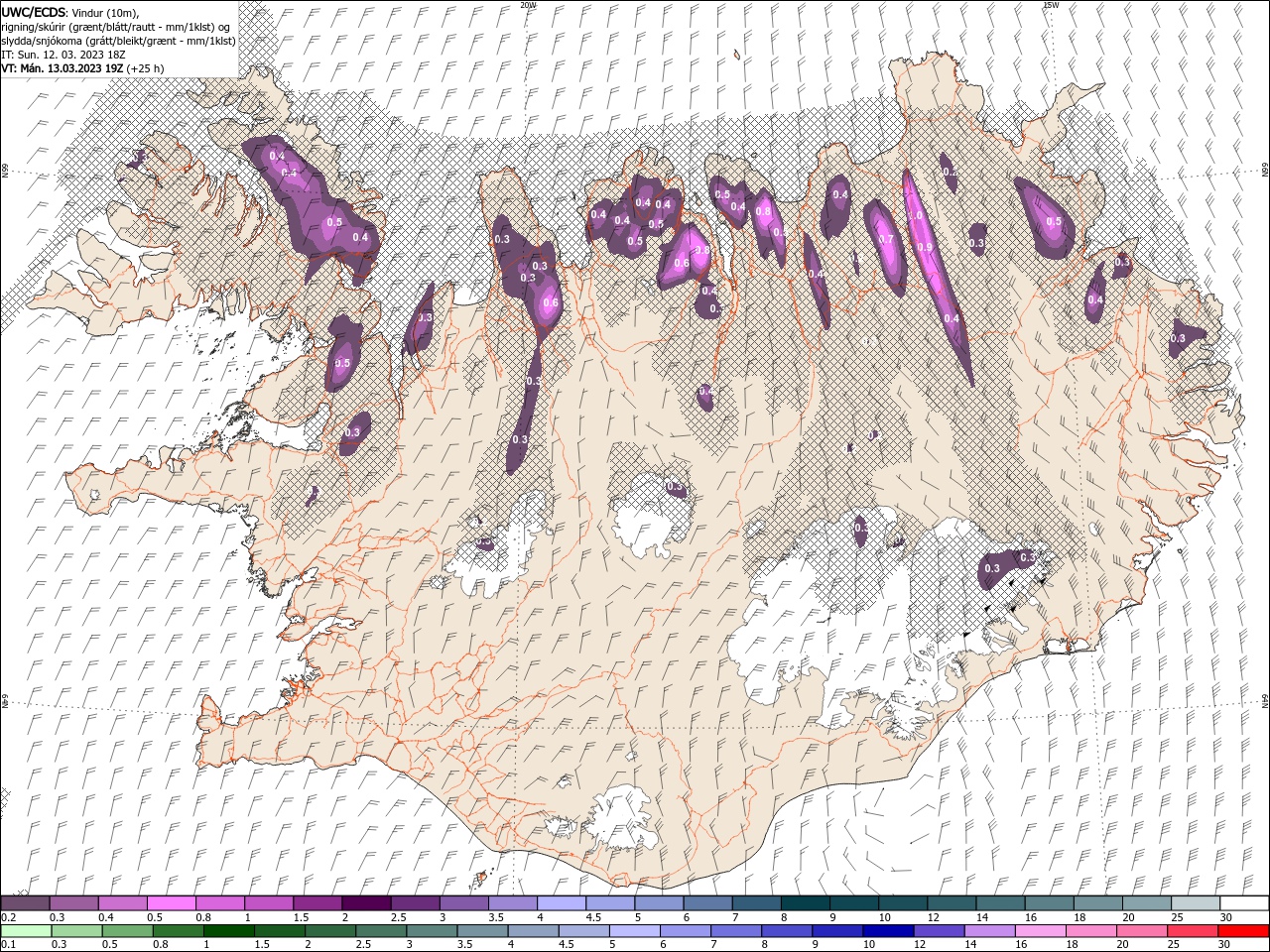Click the red above-30 rain legend swatch
Image resolution: width=1270 pixels, height=952 pixels.
point(1244,931)
